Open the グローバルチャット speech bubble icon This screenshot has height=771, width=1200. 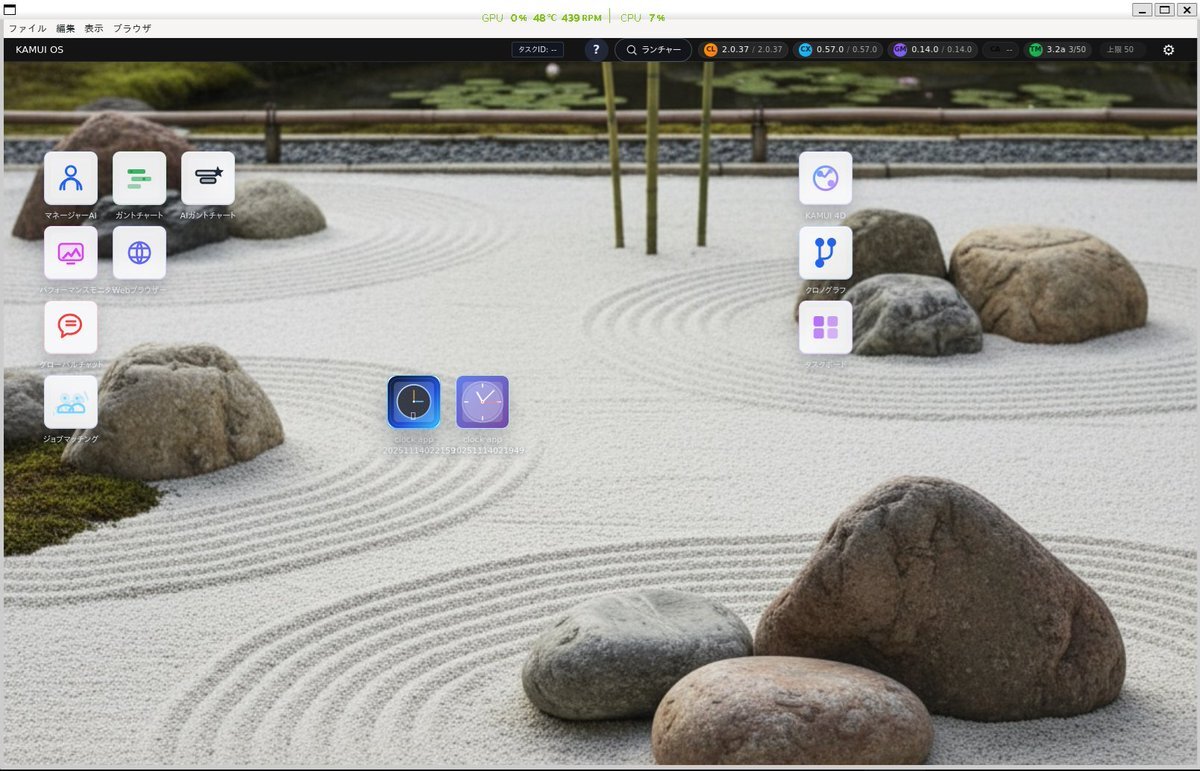(70, 327)
